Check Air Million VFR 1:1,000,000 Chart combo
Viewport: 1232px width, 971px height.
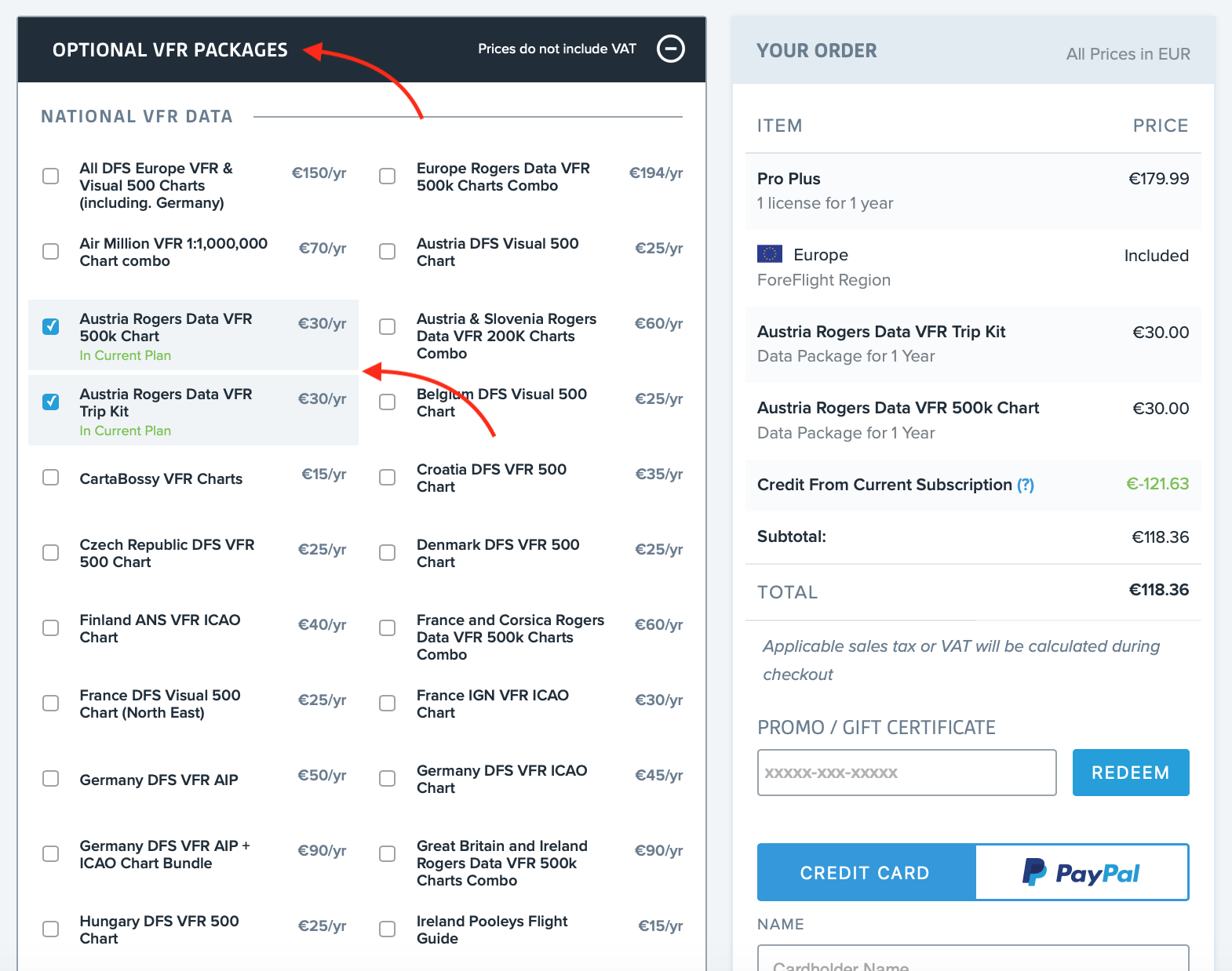pyautogui.click(x=51, y=251)
